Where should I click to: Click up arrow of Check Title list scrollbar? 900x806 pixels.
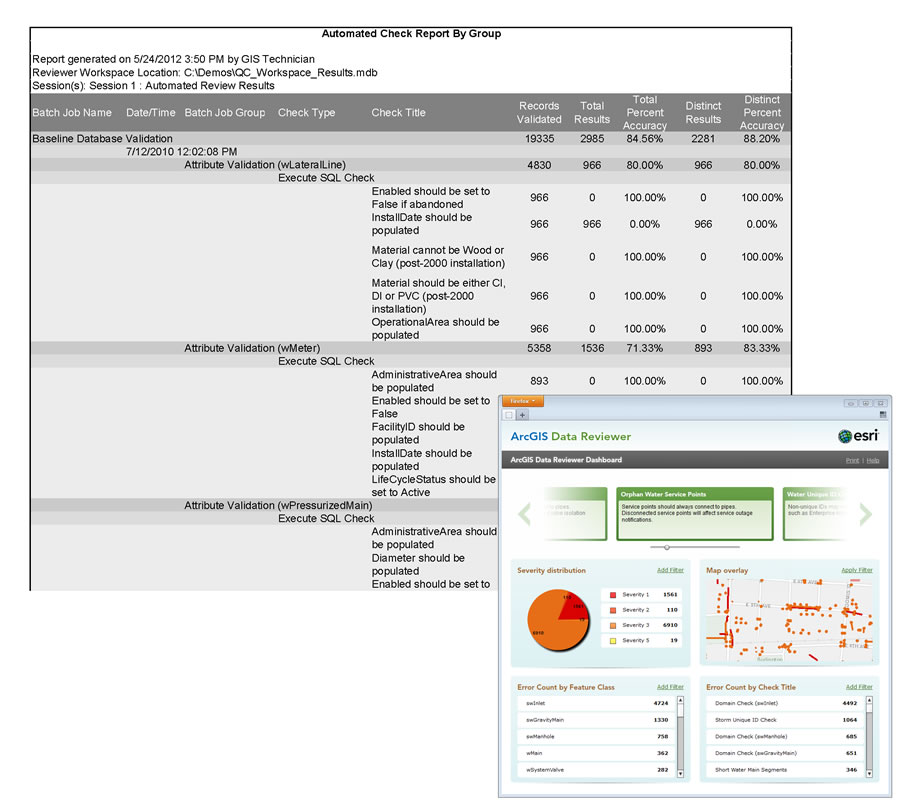click(x=870, y=700)
